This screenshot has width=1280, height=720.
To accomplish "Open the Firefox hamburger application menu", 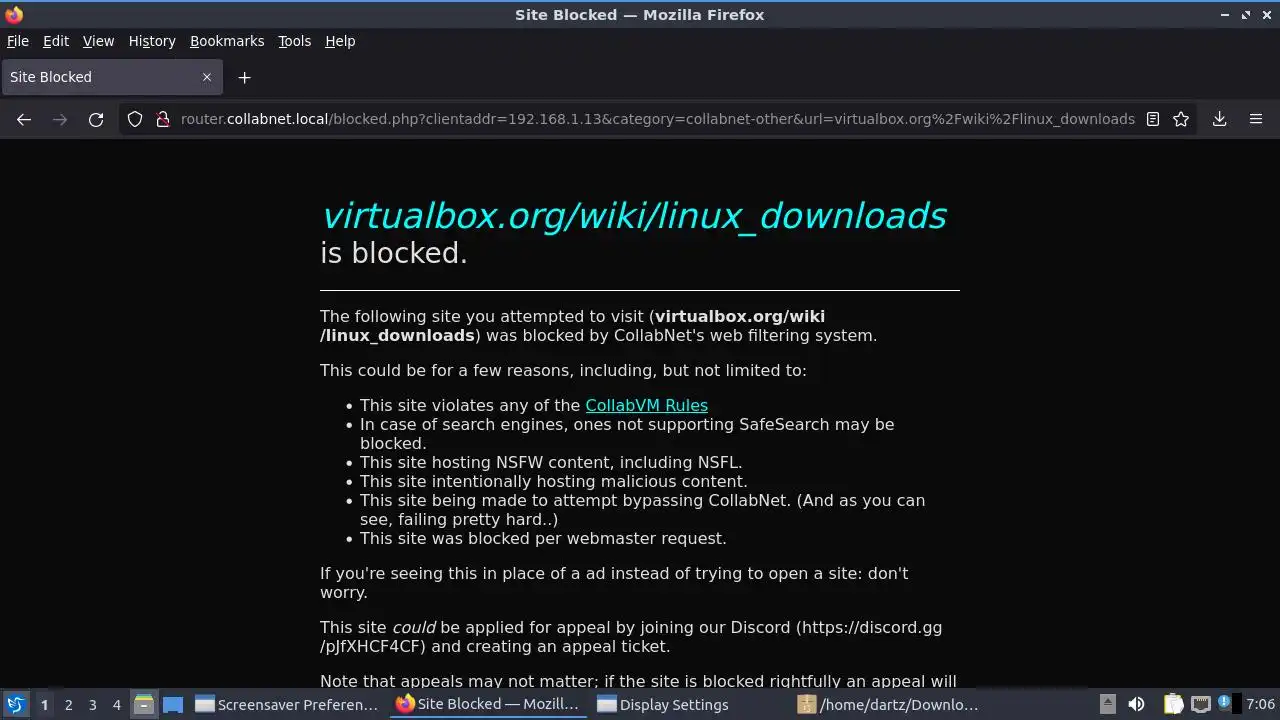I will point(1256,119).
